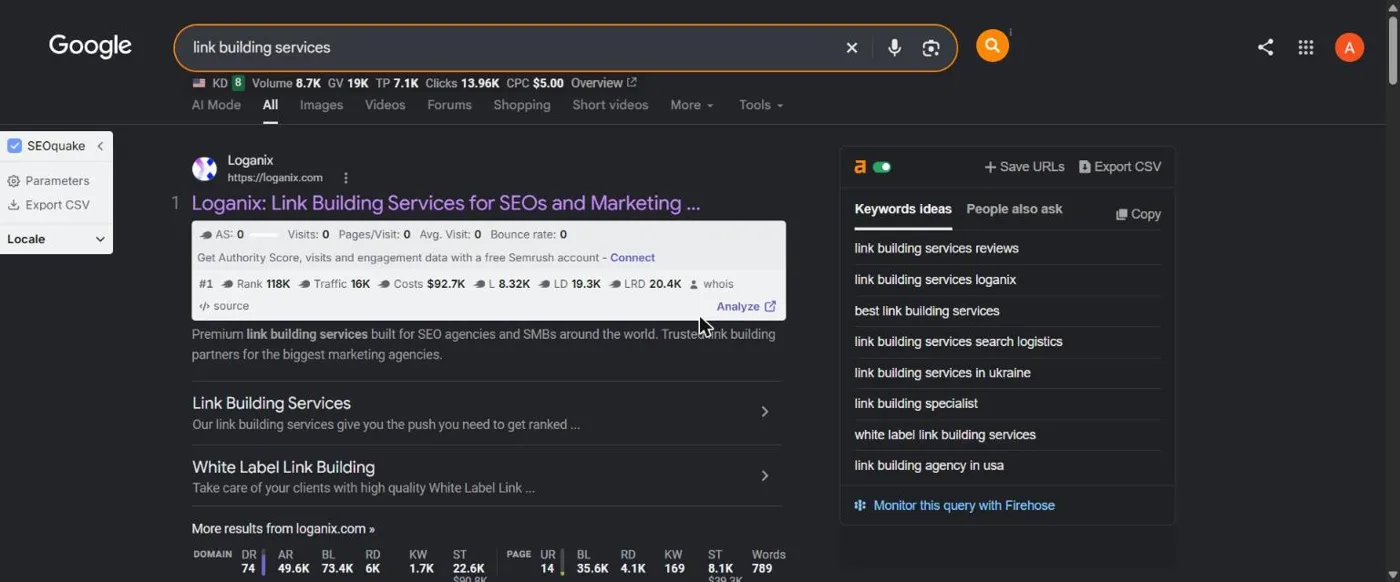
Task: Switch to People also ask tab
Action: [x=1014, y=209]
